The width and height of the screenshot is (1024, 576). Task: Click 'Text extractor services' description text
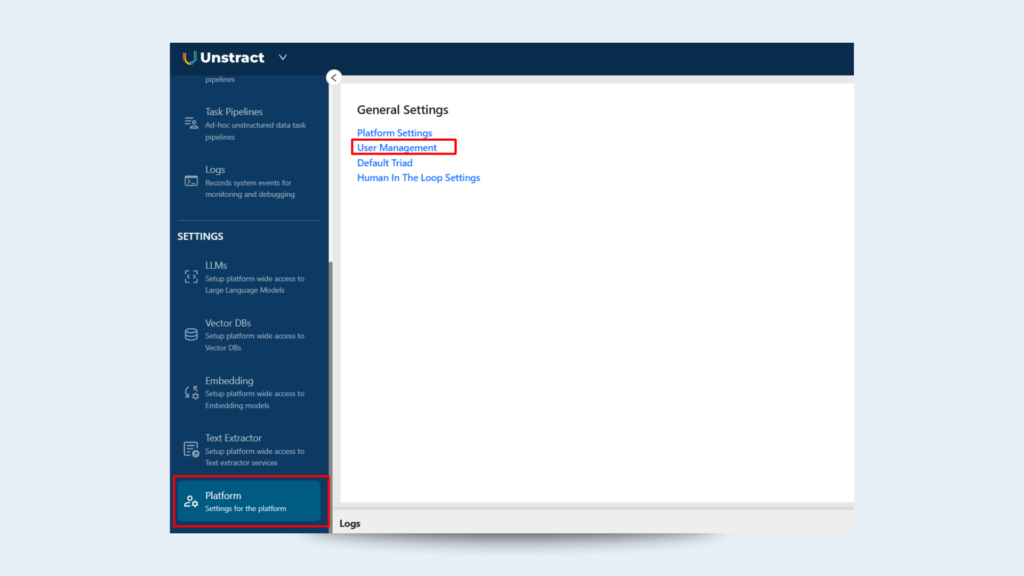(x=241, y=463)
